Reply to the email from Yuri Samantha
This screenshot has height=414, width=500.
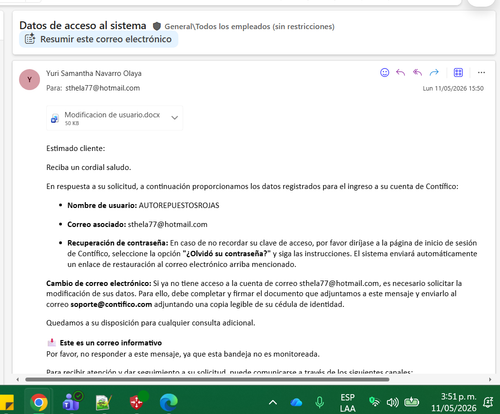click(401, 72)
